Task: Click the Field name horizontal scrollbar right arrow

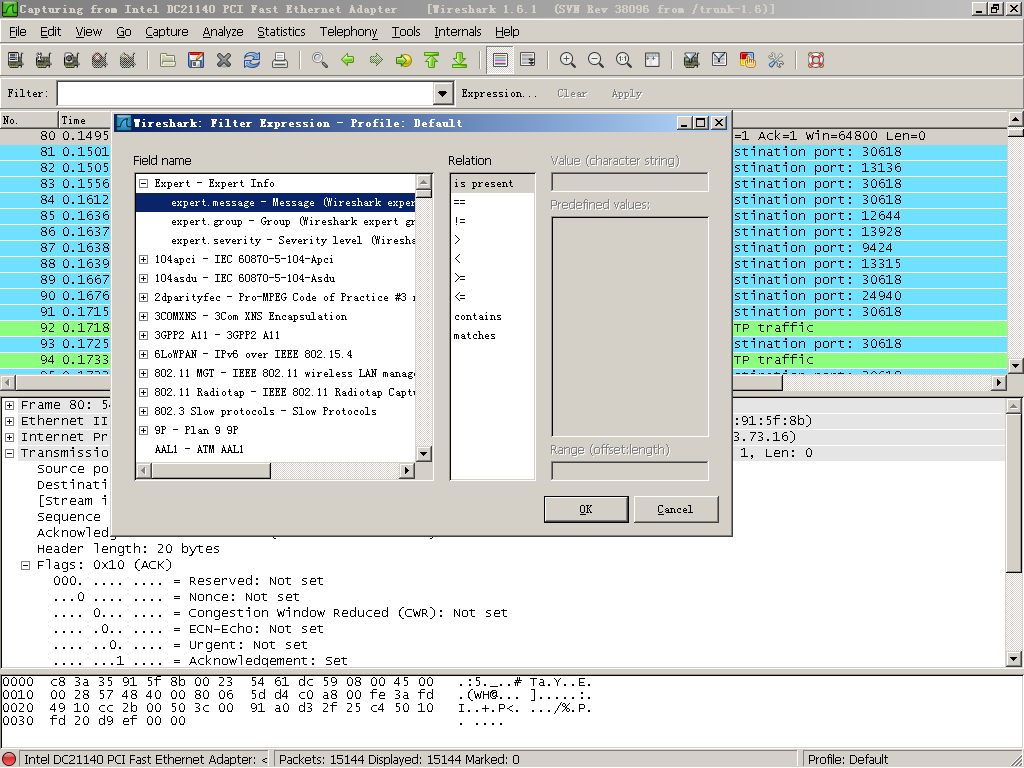Action: click(x=408, y=470)
